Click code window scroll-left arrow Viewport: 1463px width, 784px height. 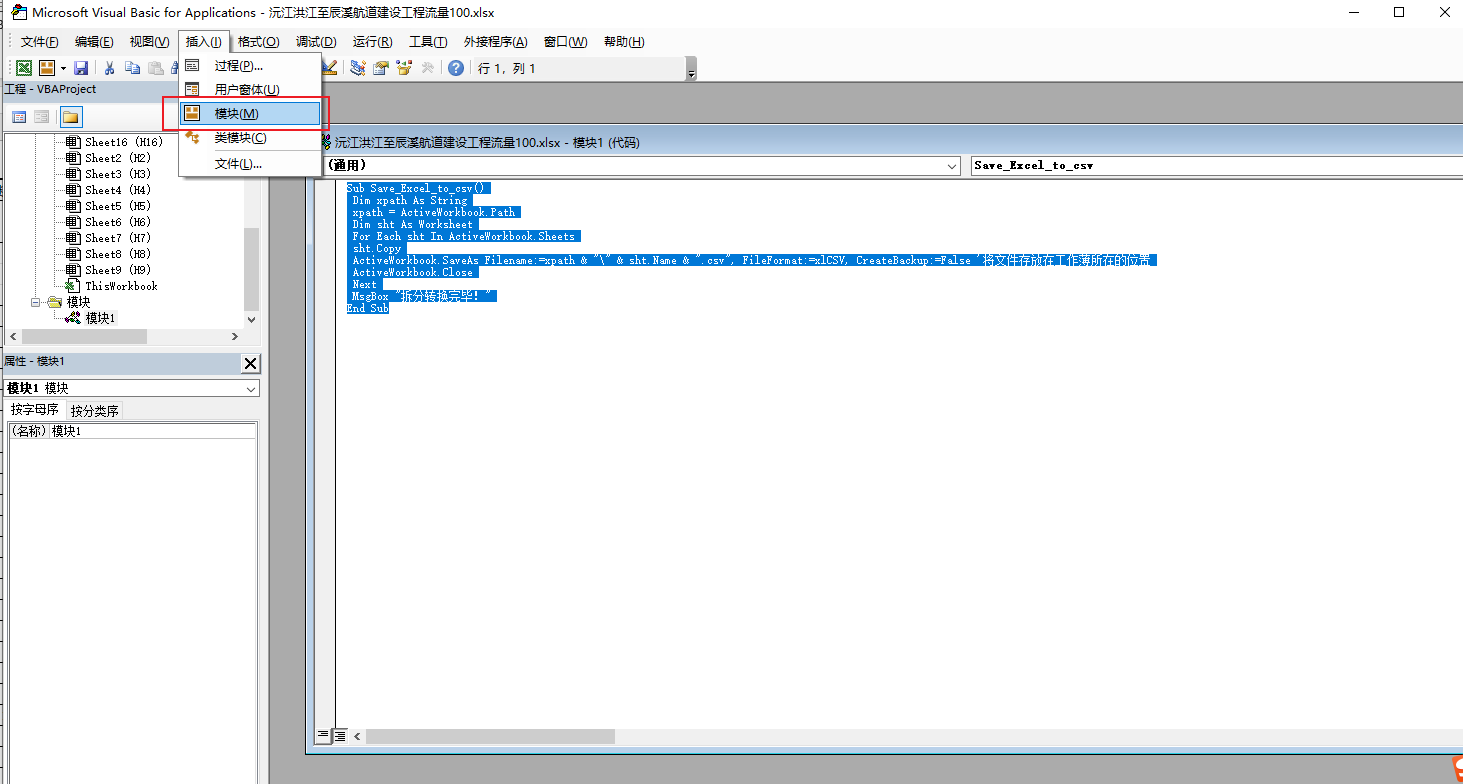357,736
